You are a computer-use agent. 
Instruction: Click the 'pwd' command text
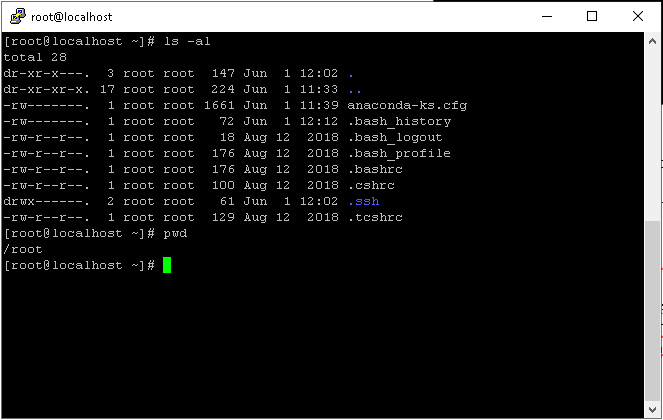coord(175,234)
